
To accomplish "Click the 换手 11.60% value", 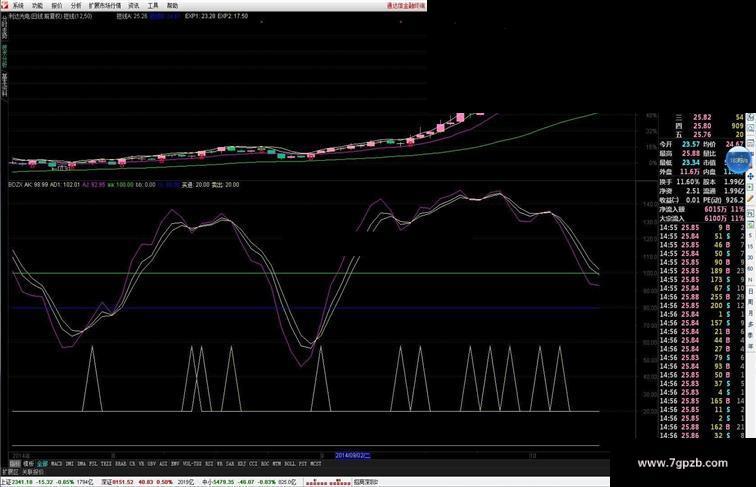I will [x=688, y=182].
